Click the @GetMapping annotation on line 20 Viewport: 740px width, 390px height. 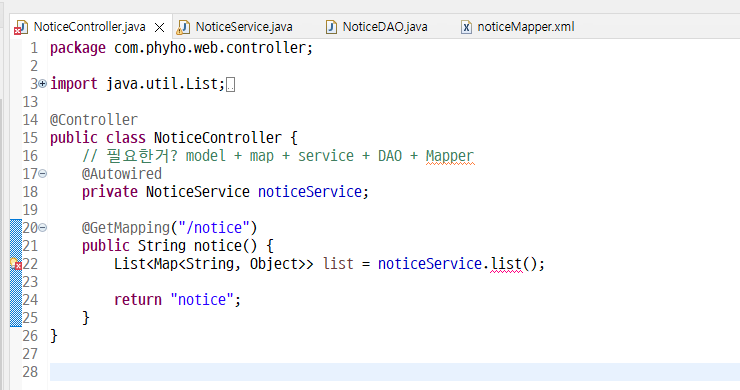pyautogui.click(x=126, y=228)
